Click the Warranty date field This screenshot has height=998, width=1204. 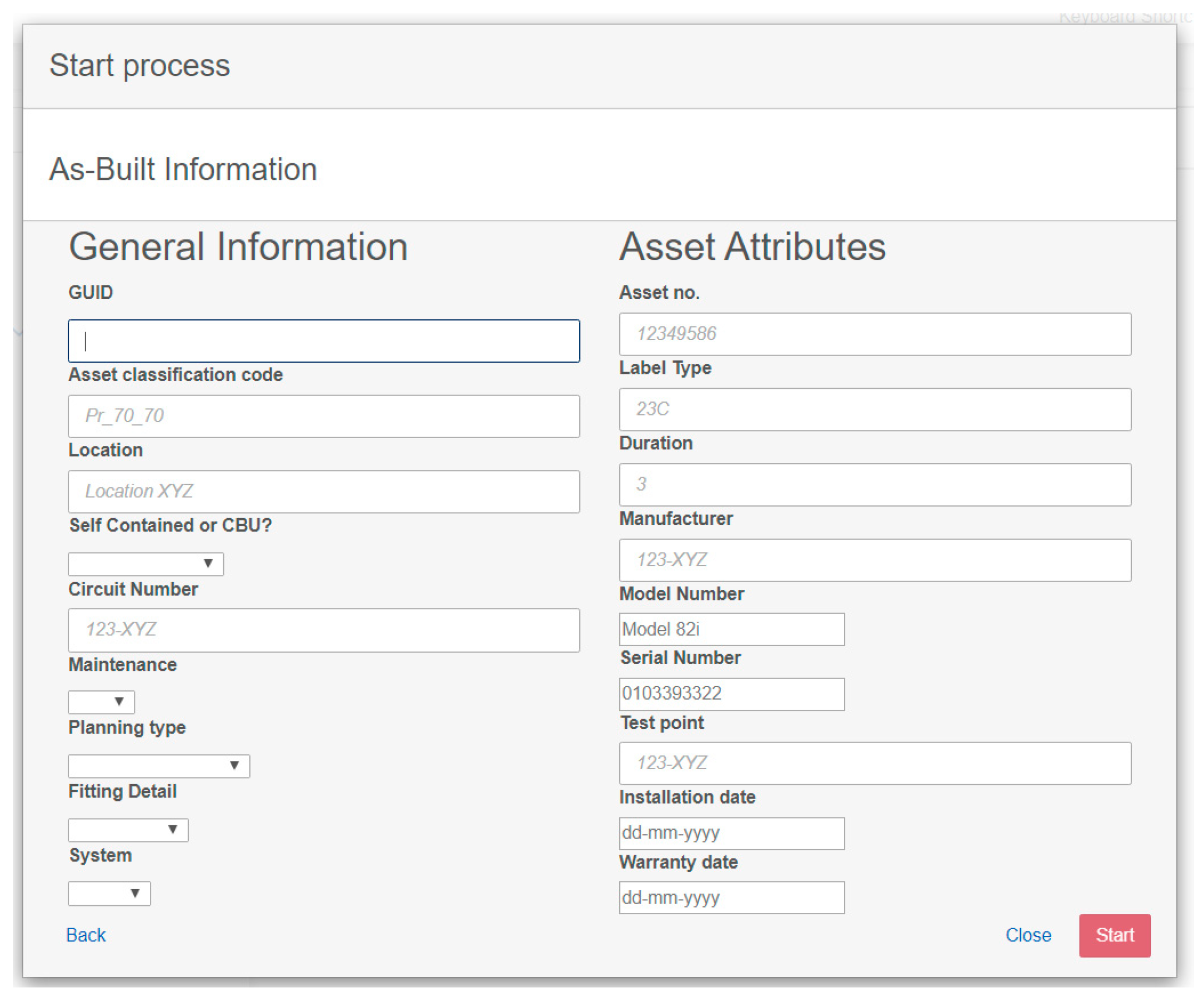(x=731, y=897)
